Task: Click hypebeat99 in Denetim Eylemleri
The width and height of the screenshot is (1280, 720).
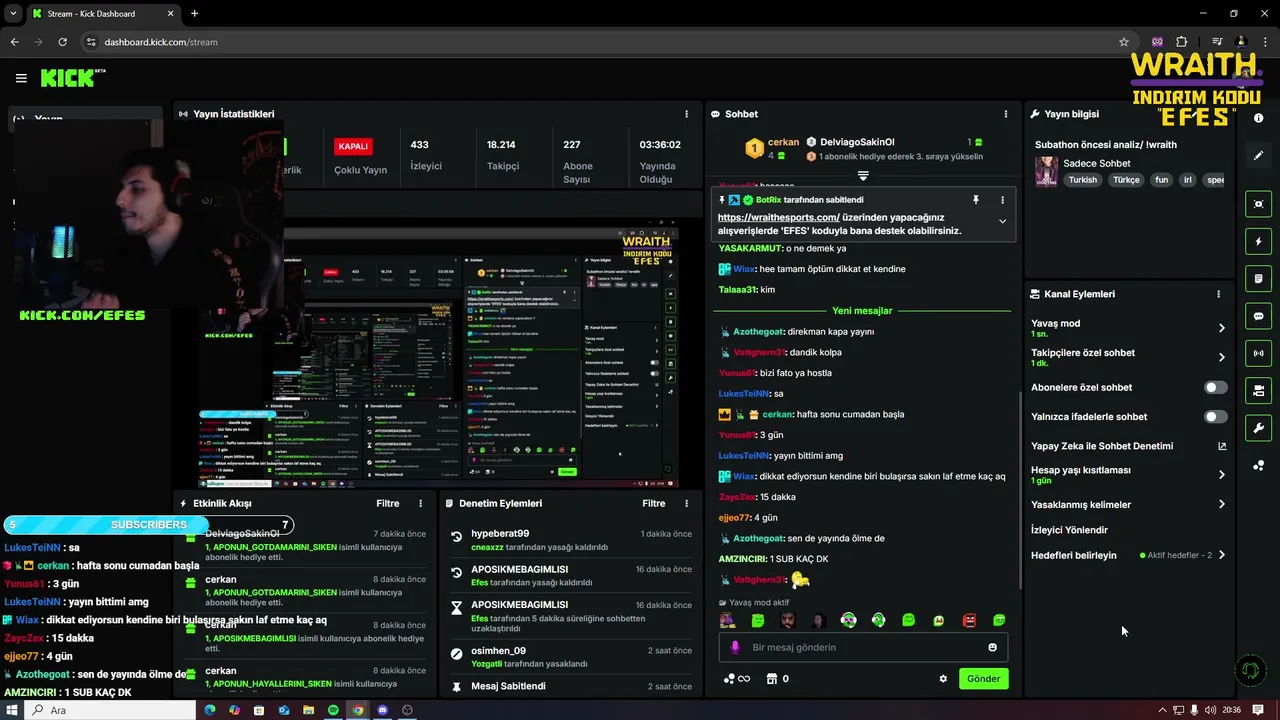Action: (x=500, y=534)
